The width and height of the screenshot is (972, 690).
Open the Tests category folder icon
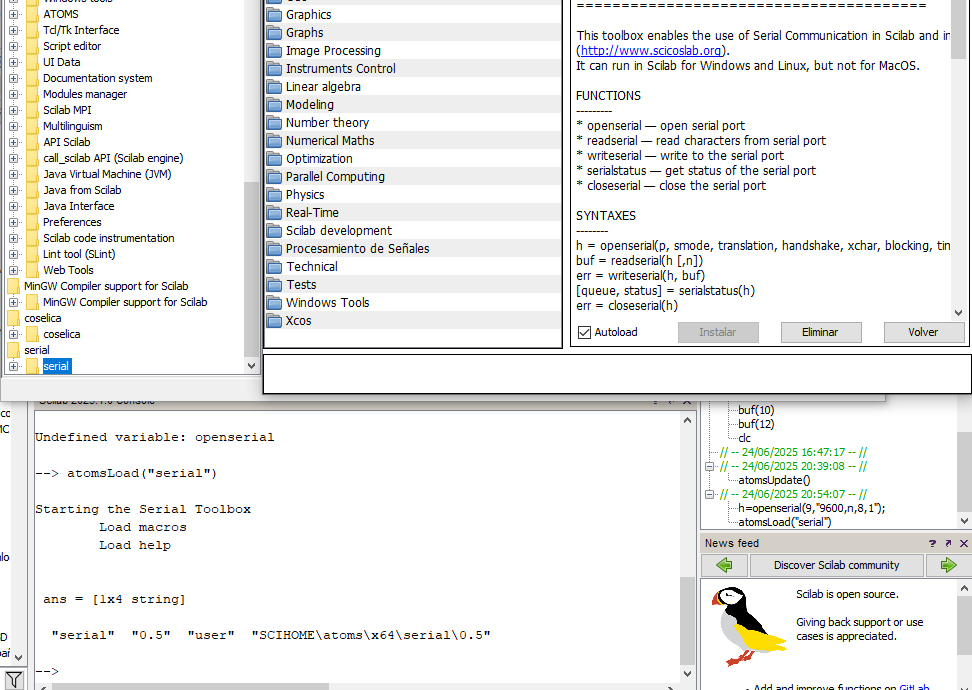[x=274, y=285]
